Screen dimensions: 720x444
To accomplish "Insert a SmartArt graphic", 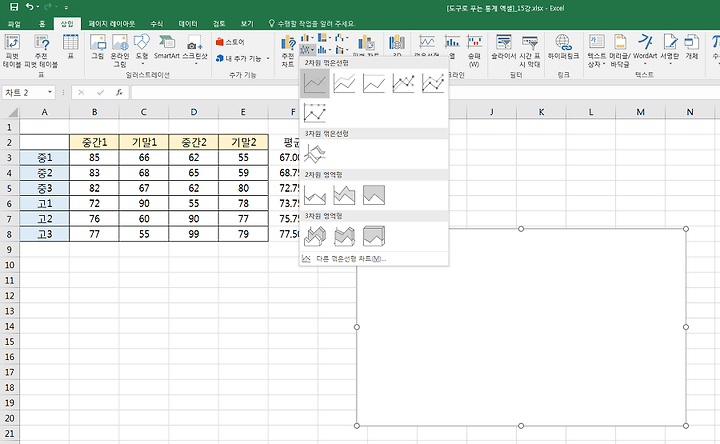I will (x=166, y=47).
